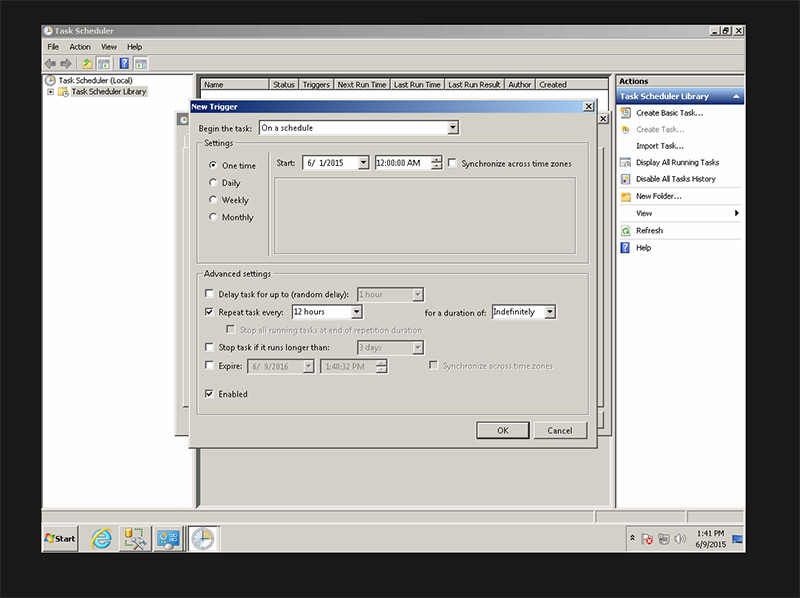The height and width of the screenshot is (598, 800).
Task: Open the Start date dropdown calendar
Action: (363, 163)
